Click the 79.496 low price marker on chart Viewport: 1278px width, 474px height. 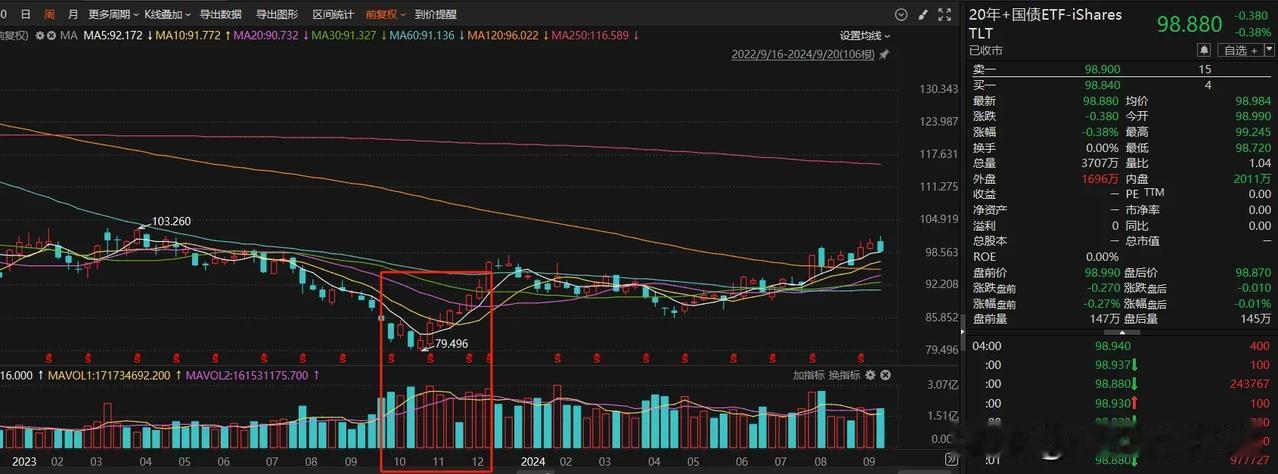(x=451, y=343)
